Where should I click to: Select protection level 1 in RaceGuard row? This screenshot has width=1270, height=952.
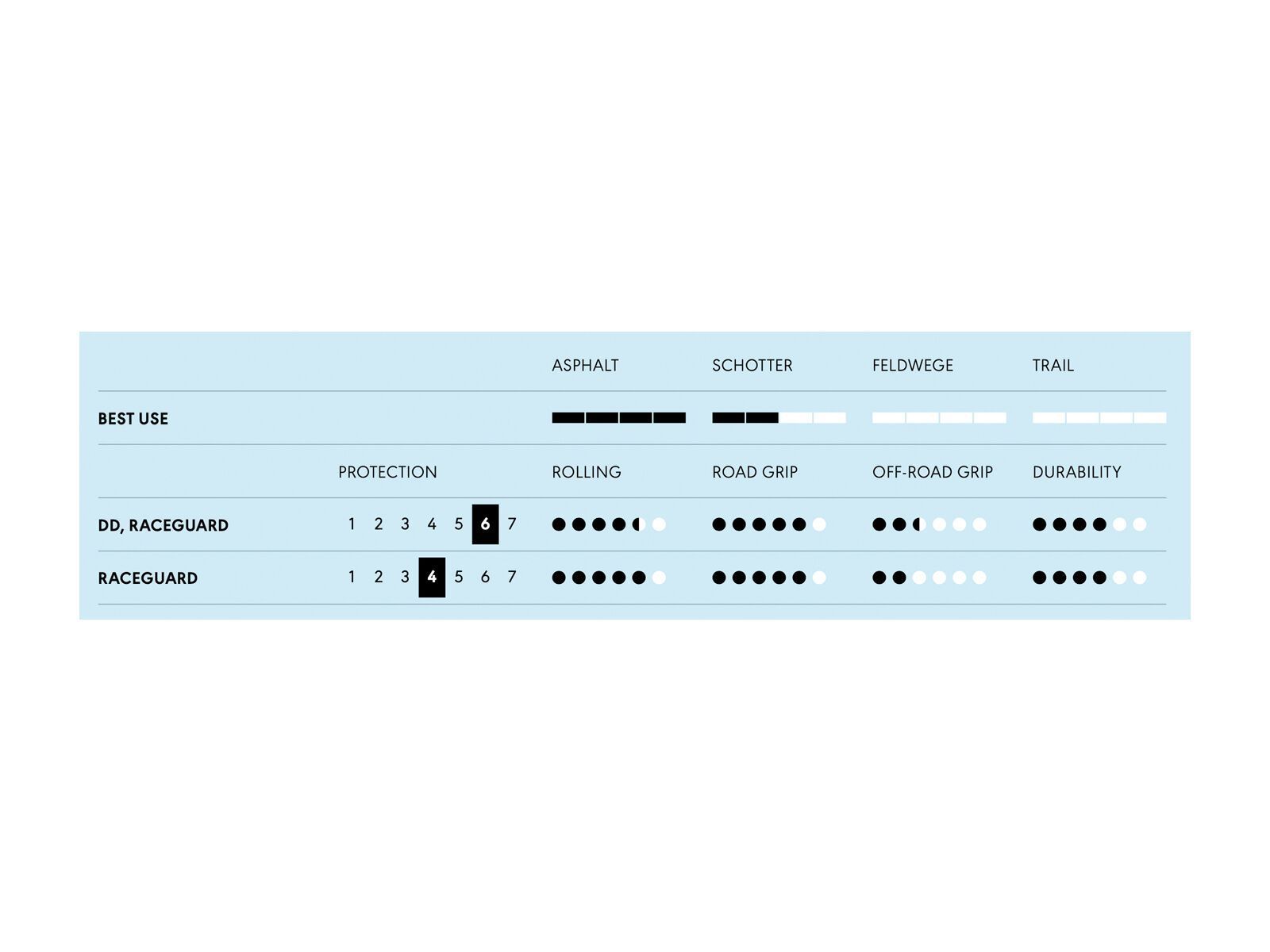point(352,578)
